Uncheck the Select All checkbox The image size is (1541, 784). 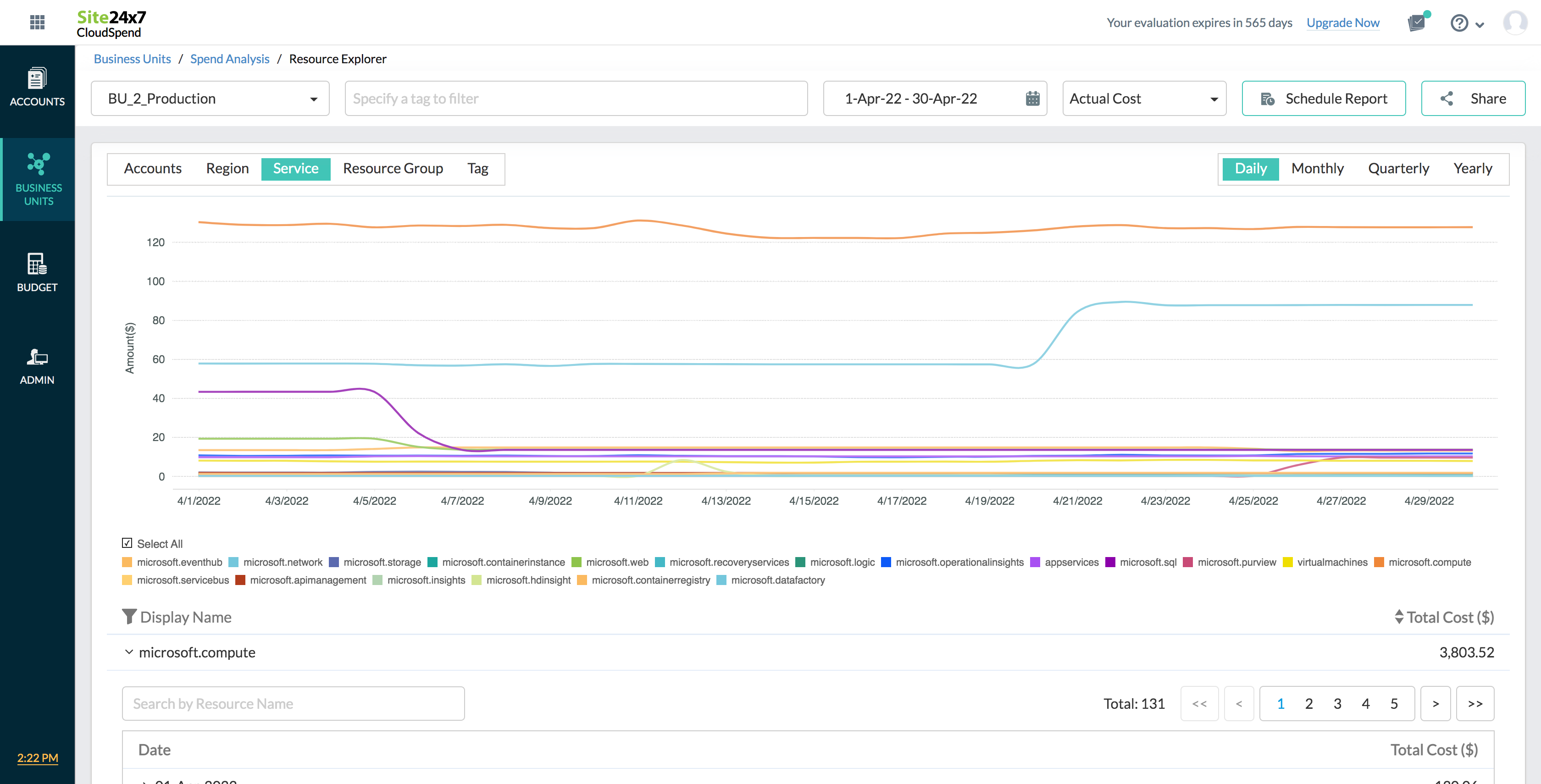pos(127,543)
